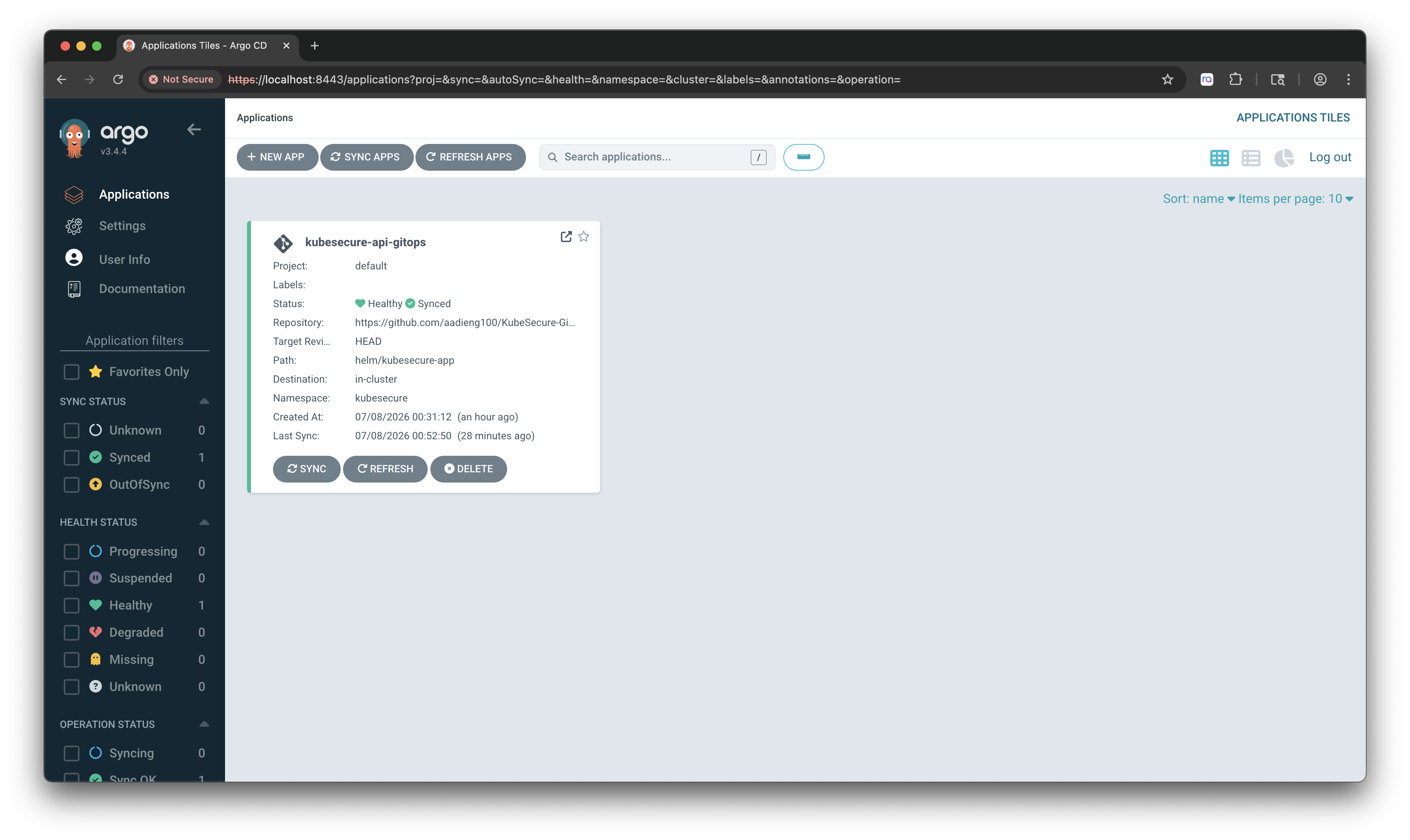Open browser extensions puzzle icon
The height and width of the screenshot is (840, 1410).
1236,79
